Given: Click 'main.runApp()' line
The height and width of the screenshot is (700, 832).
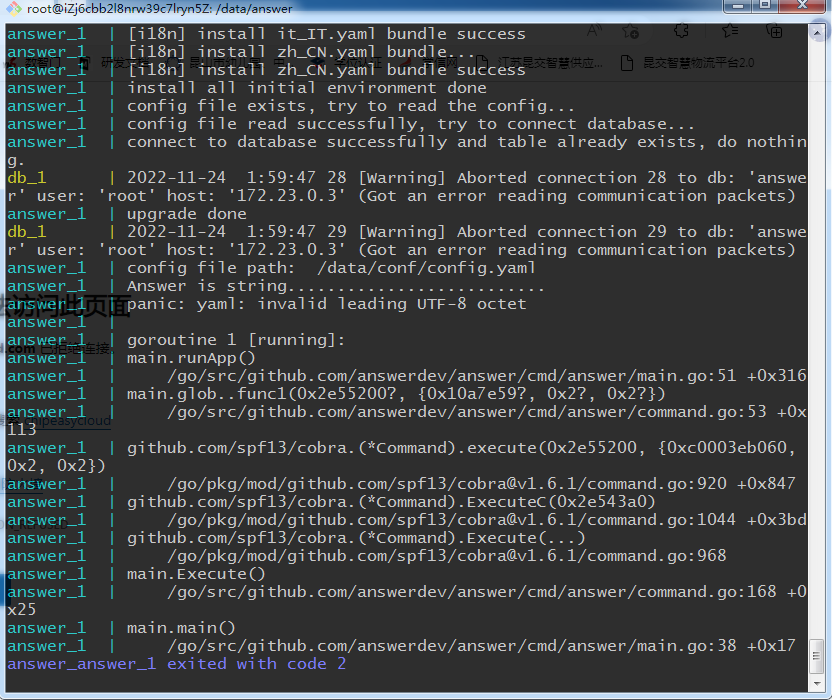Looking at the screenshot, I should (x=192, y=358).
